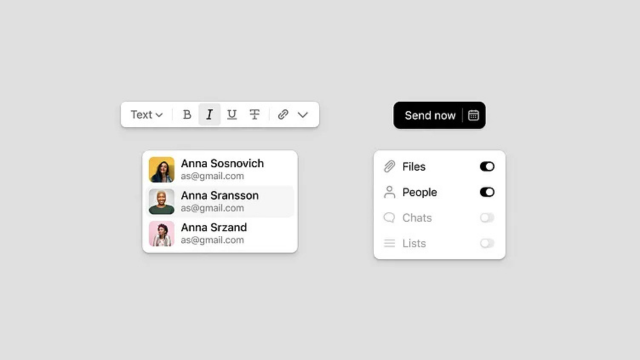This screenshot has width=640, height=360.
Task: Click the Lists label
Action: click(x=414, y=243)
